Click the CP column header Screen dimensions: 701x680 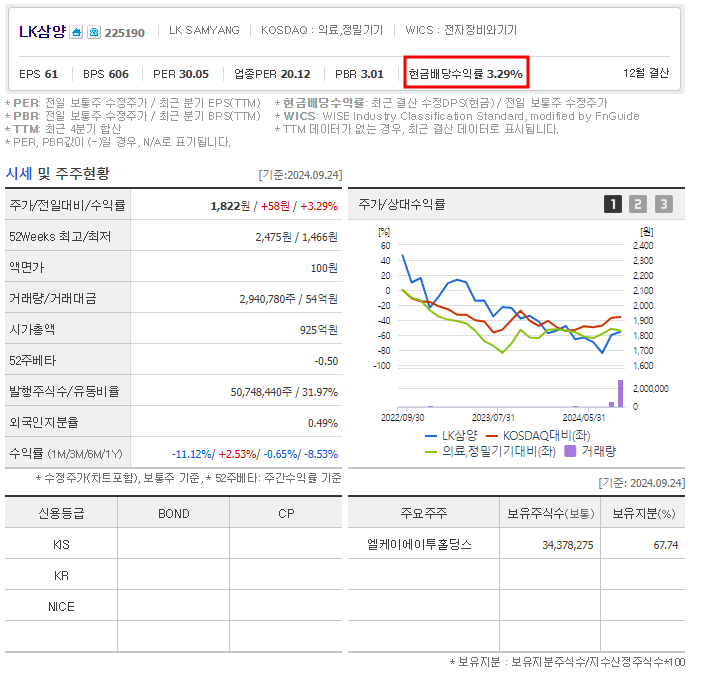click(286, 514)
